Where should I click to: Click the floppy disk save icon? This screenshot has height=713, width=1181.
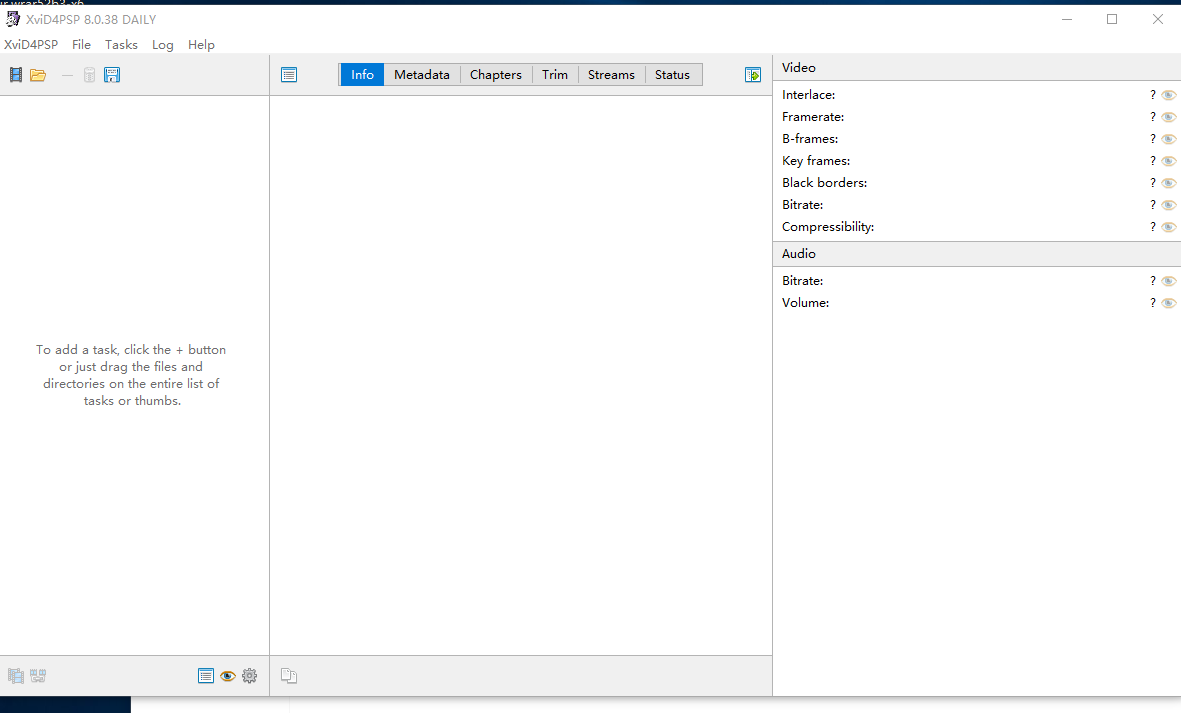[112, 75]
